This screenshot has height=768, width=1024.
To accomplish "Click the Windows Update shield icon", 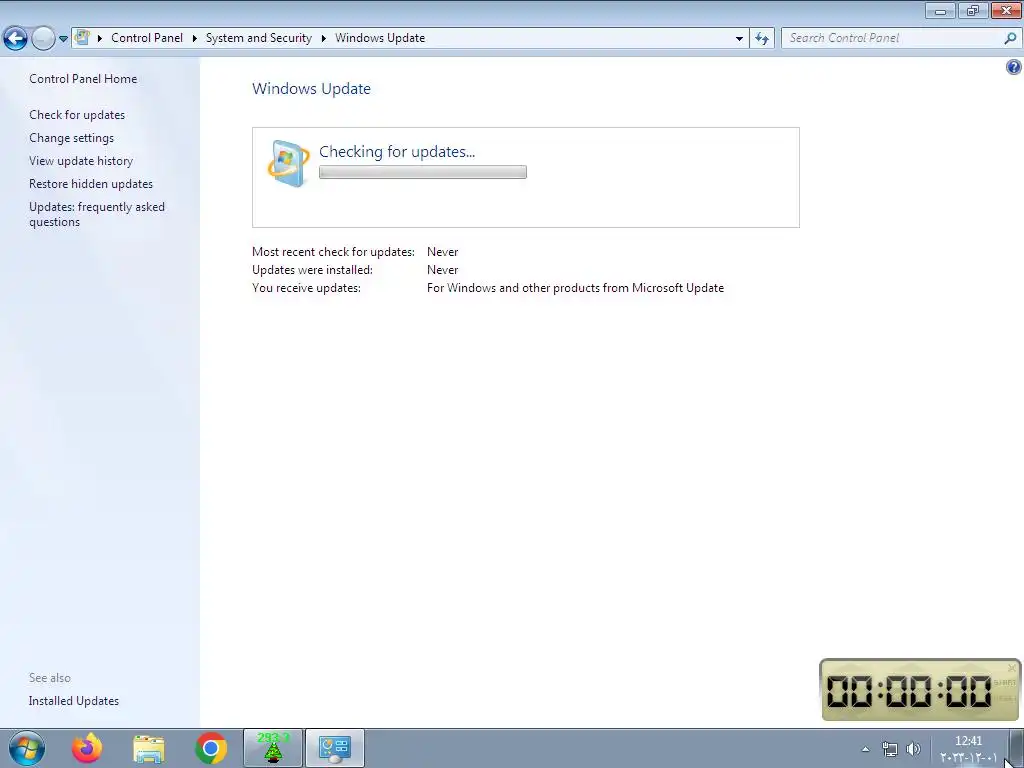I will [x=289, y=163].
